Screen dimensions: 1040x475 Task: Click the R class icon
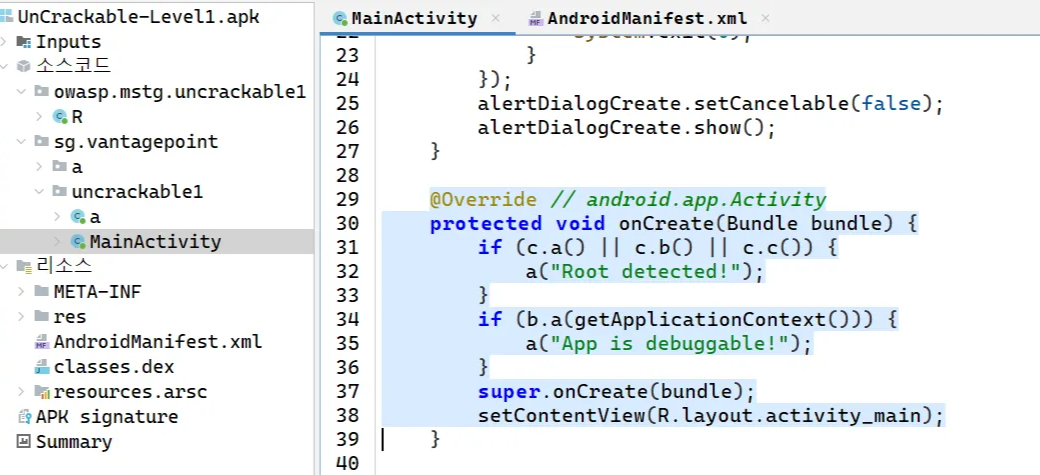[x=60, y=117]
